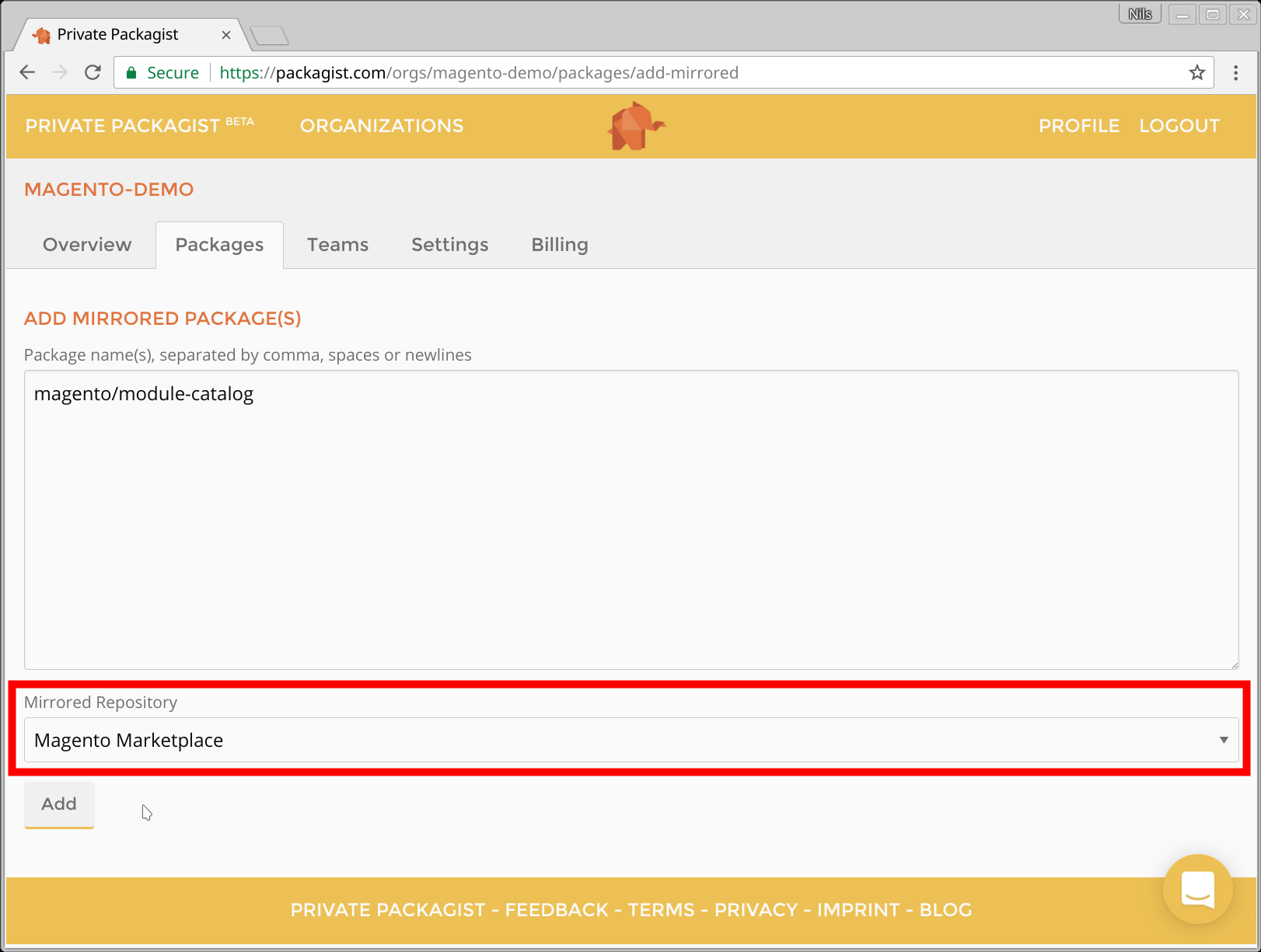Minimize the browser window
This screenshot has width=1261, height=952.
point(1182,14)
